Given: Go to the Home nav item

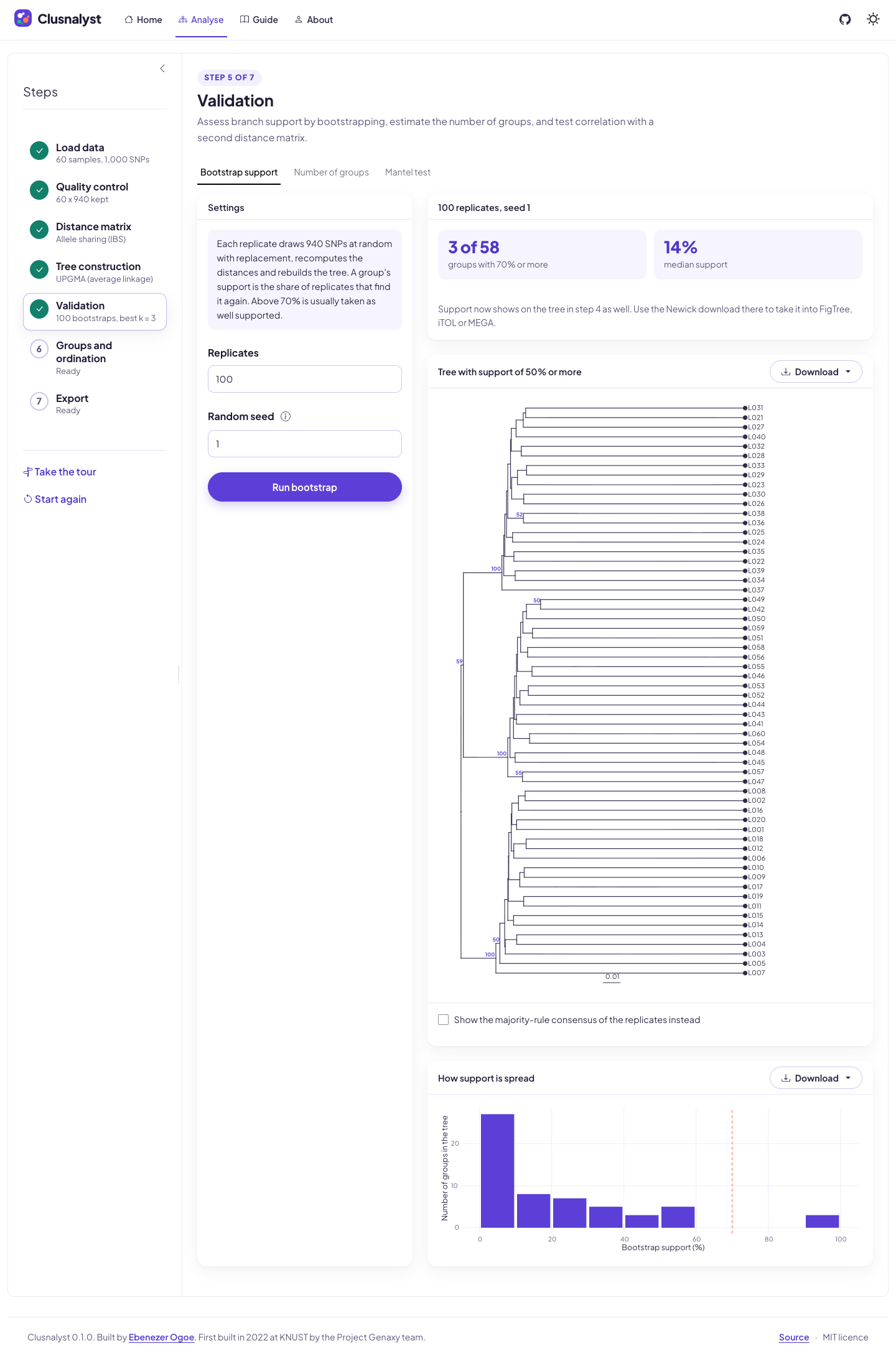Looking at the screenshot, I should coord(143,20).
